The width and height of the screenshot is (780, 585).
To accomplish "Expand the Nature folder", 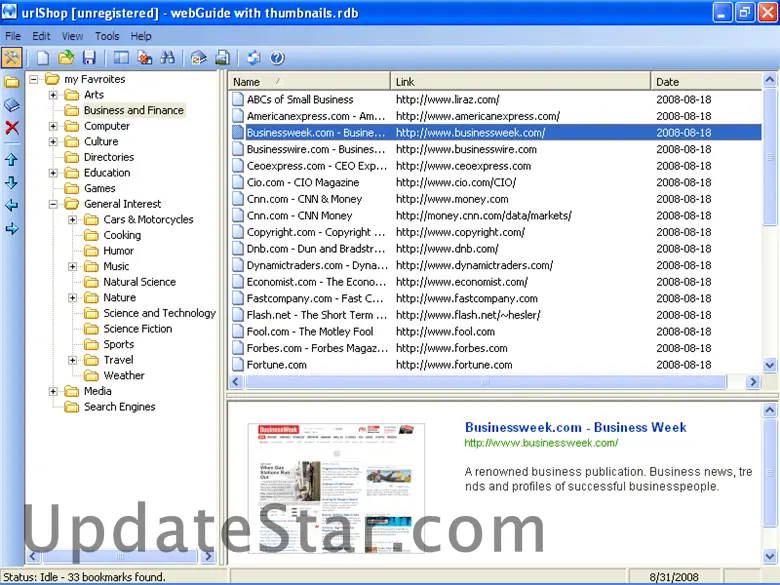I will 73,297.
